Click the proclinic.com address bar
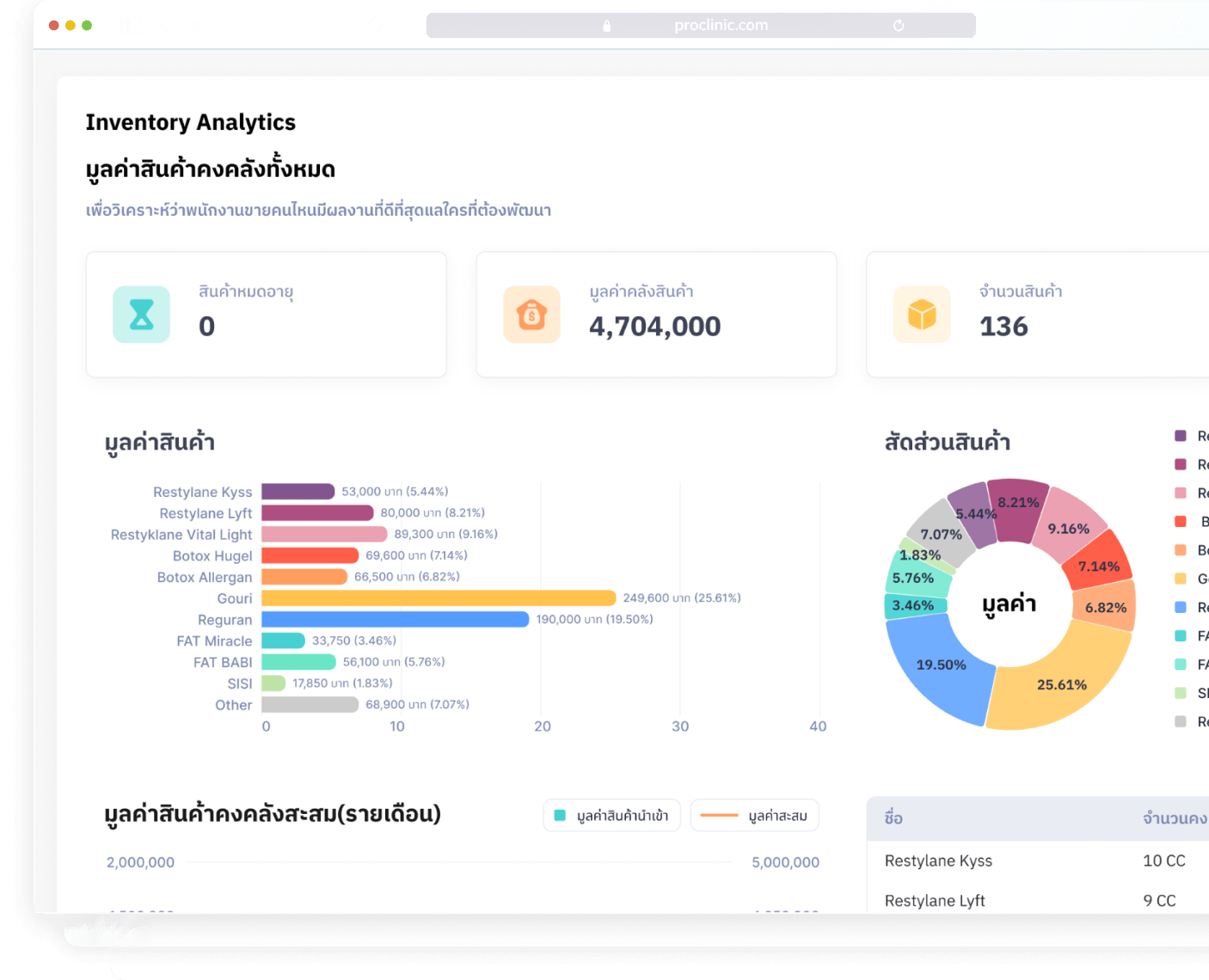1209x980 pixels. 701,26
